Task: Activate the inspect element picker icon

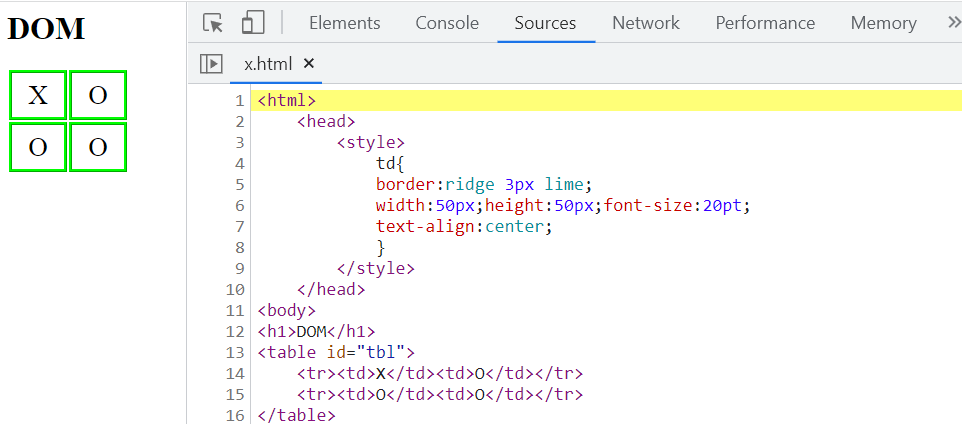Action: point(213,23)
